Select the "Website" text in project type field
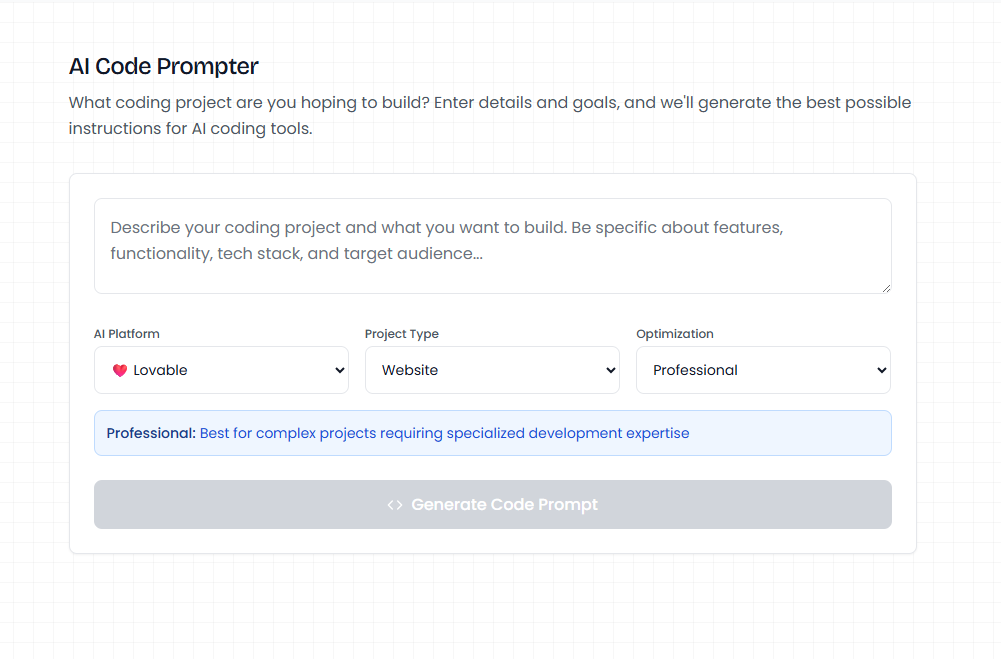The height and width of the screenshot is (659, 1001). coord(410,370)
